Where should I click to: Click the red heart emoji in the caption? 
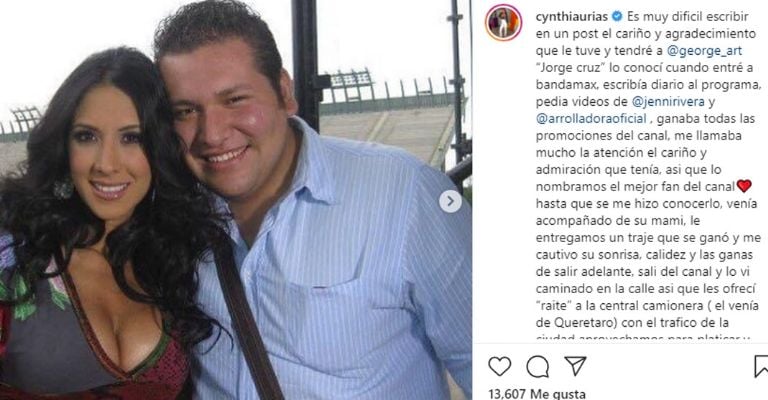(x=744, y=186)
